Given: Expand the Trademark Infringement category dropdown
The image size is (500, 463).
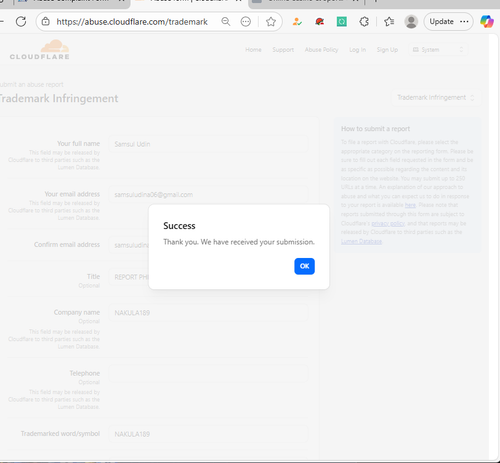Looking at the screenshot, I should click(436, 98).
